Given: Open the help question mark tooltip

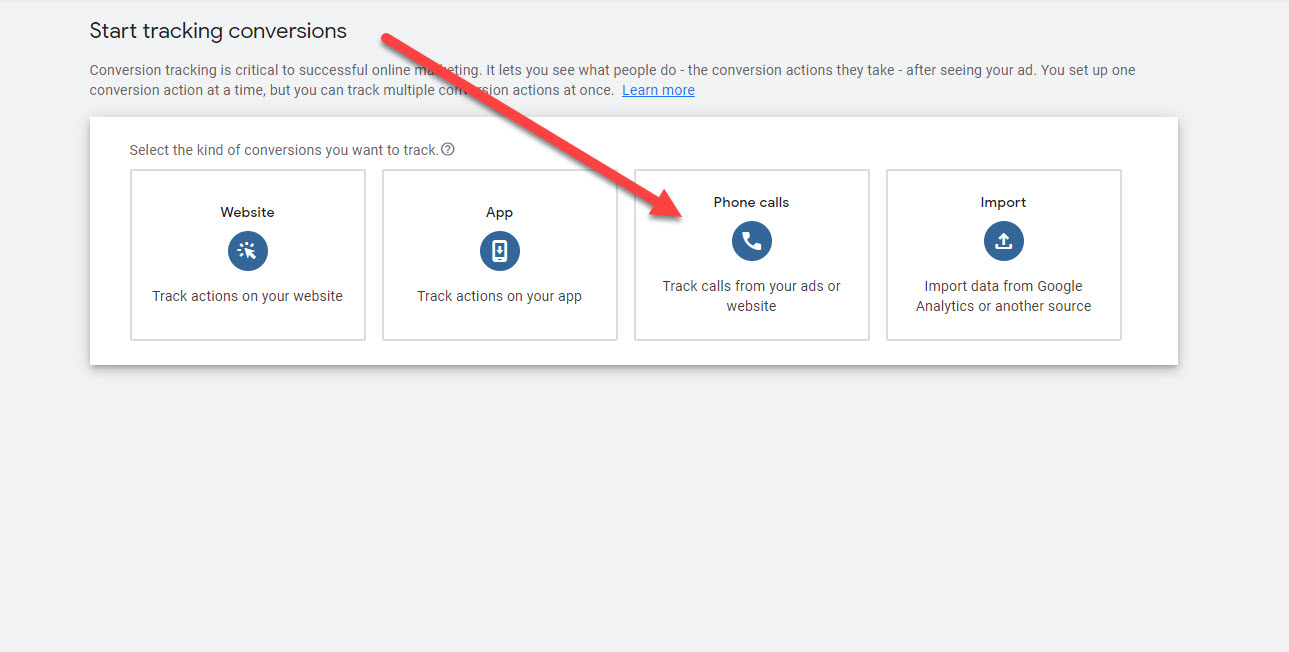Looking at the screenshot, I should coord(448,150).
